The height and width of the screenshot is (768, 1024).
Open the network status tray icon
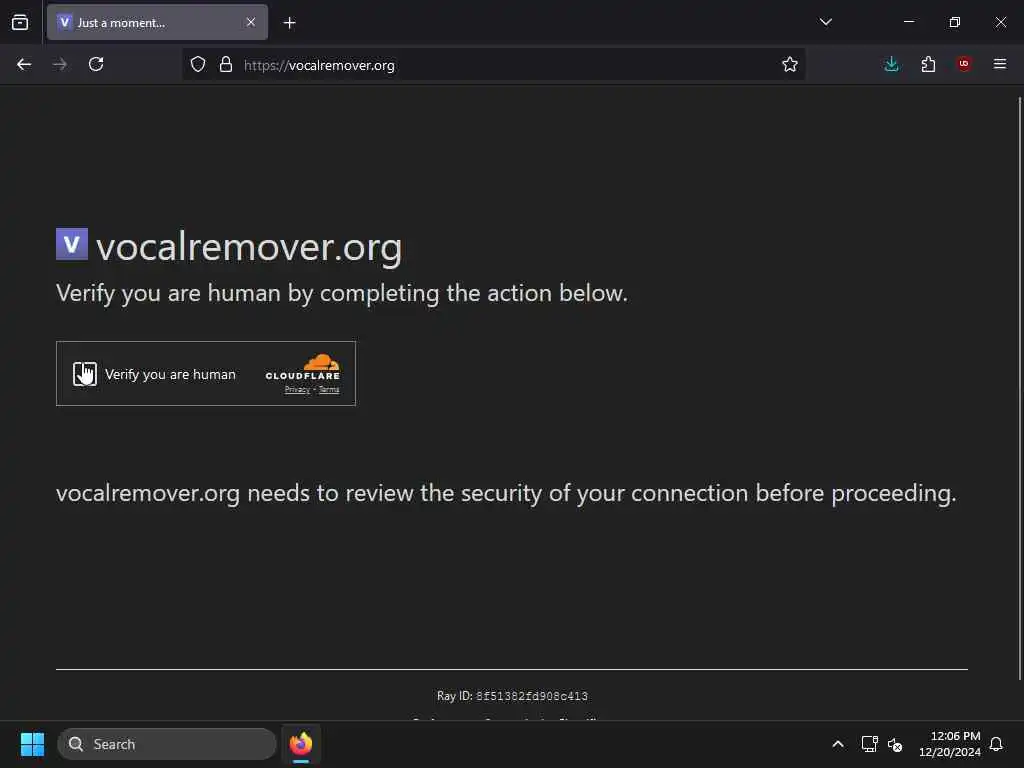point(869,744)
